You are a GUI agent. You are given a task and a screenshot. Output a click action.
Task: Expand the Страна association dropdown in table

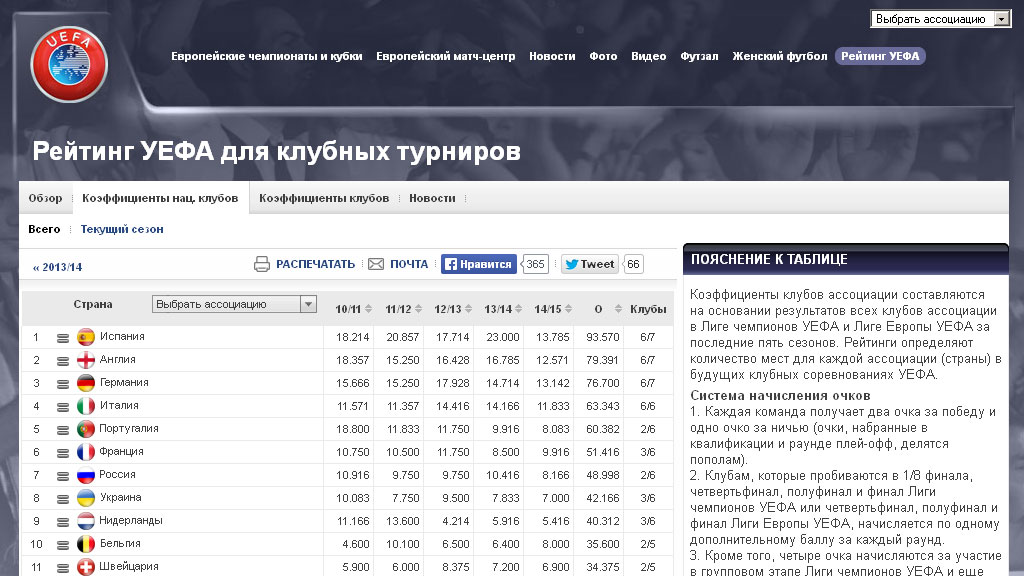234,304
